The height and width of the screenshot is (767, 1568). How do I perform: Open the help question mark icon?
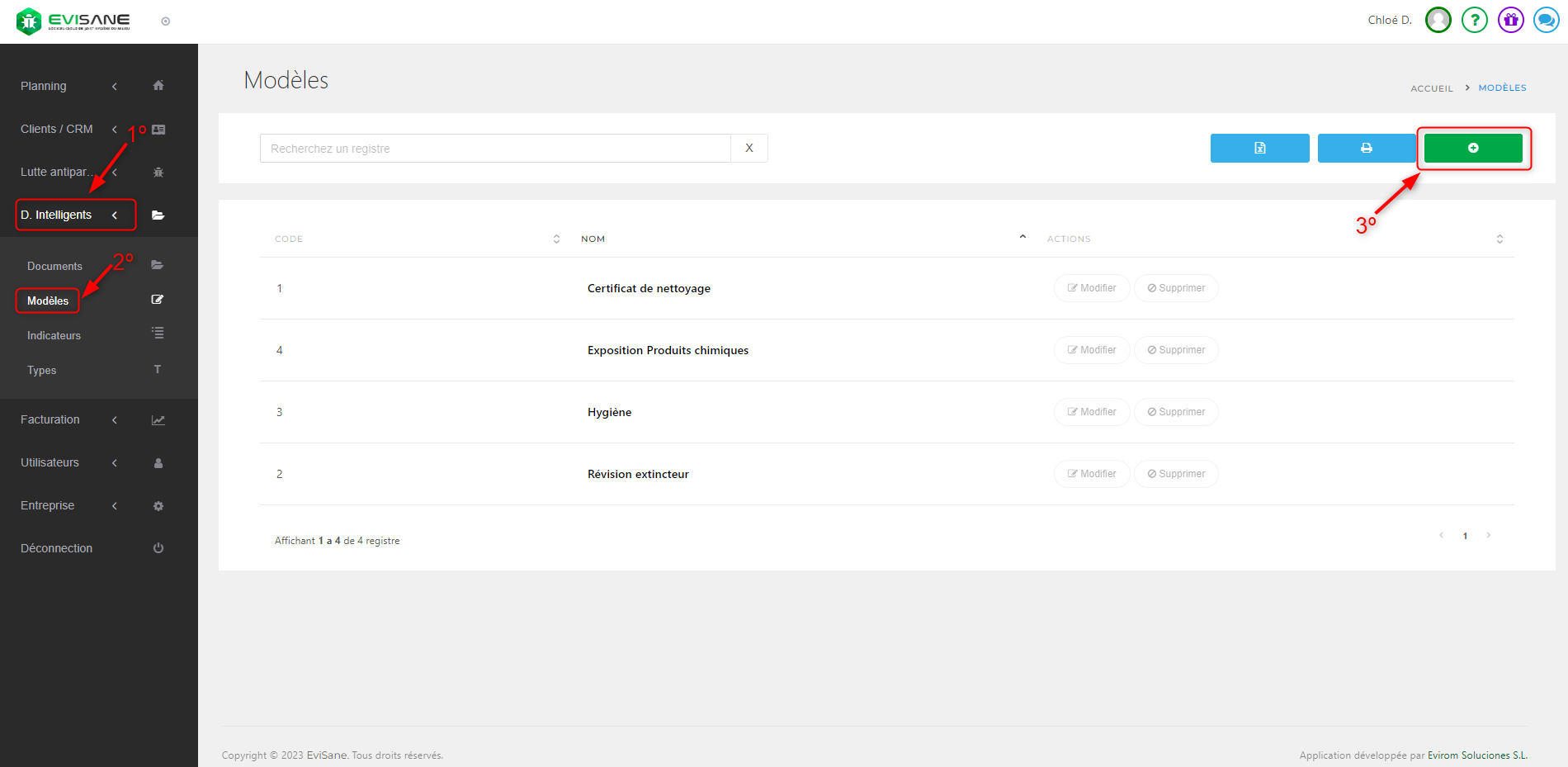click(x=1474, y=20)
